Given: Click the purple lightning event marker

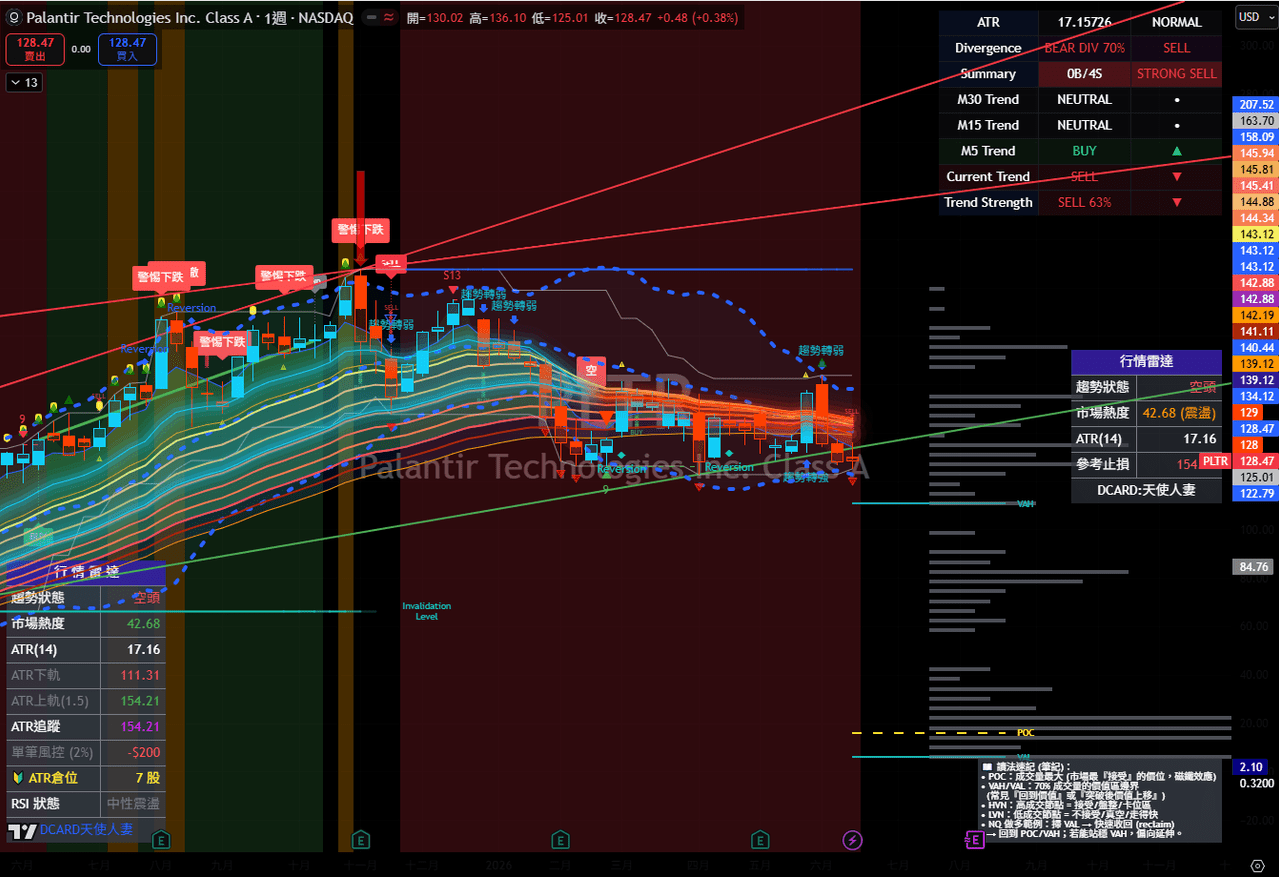Looking at the screenshot, I should pos(852,839).
